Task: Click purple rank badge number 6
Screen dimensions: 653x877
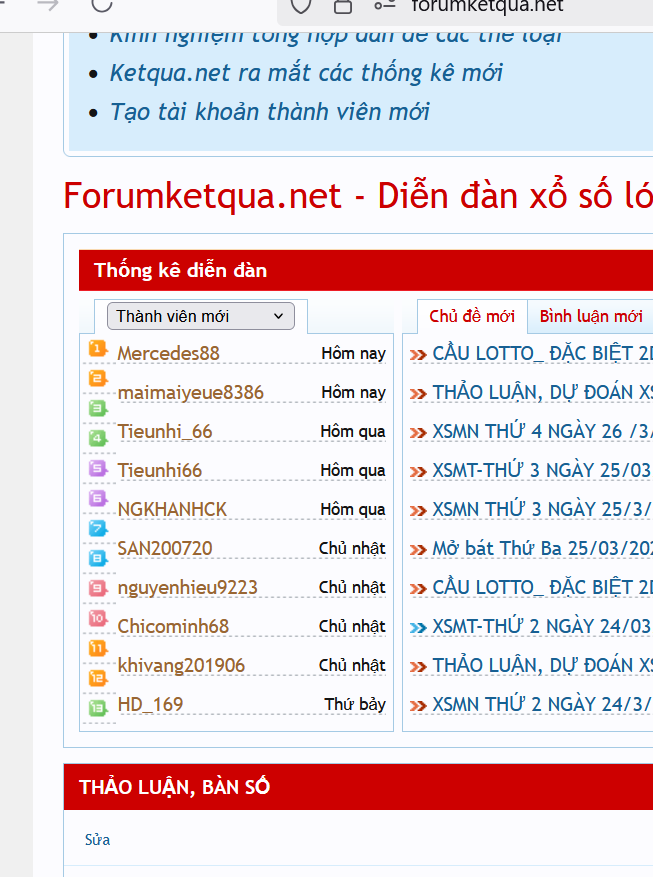Action: (x=98, y=498)
